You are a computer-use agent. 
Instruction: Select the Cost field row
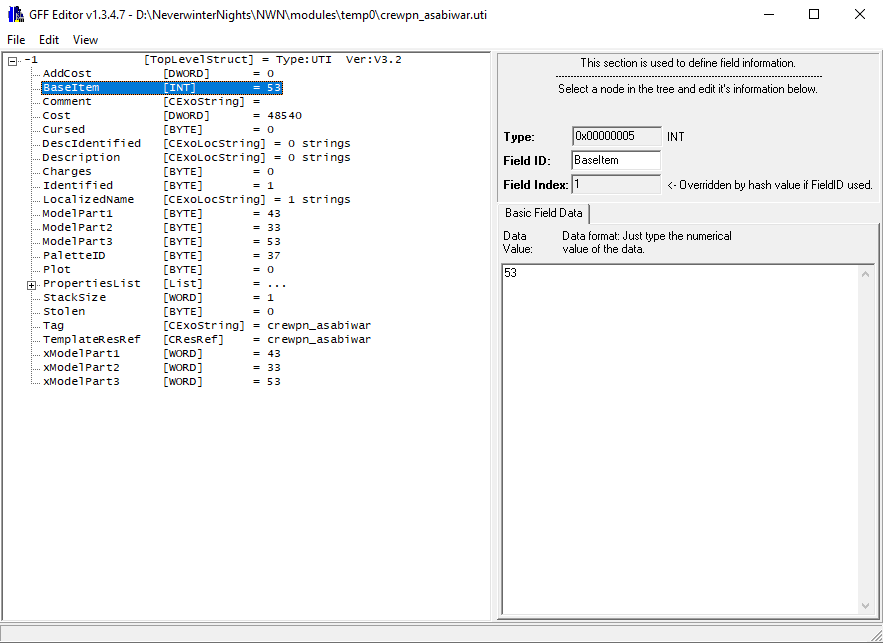click(57, 116)
